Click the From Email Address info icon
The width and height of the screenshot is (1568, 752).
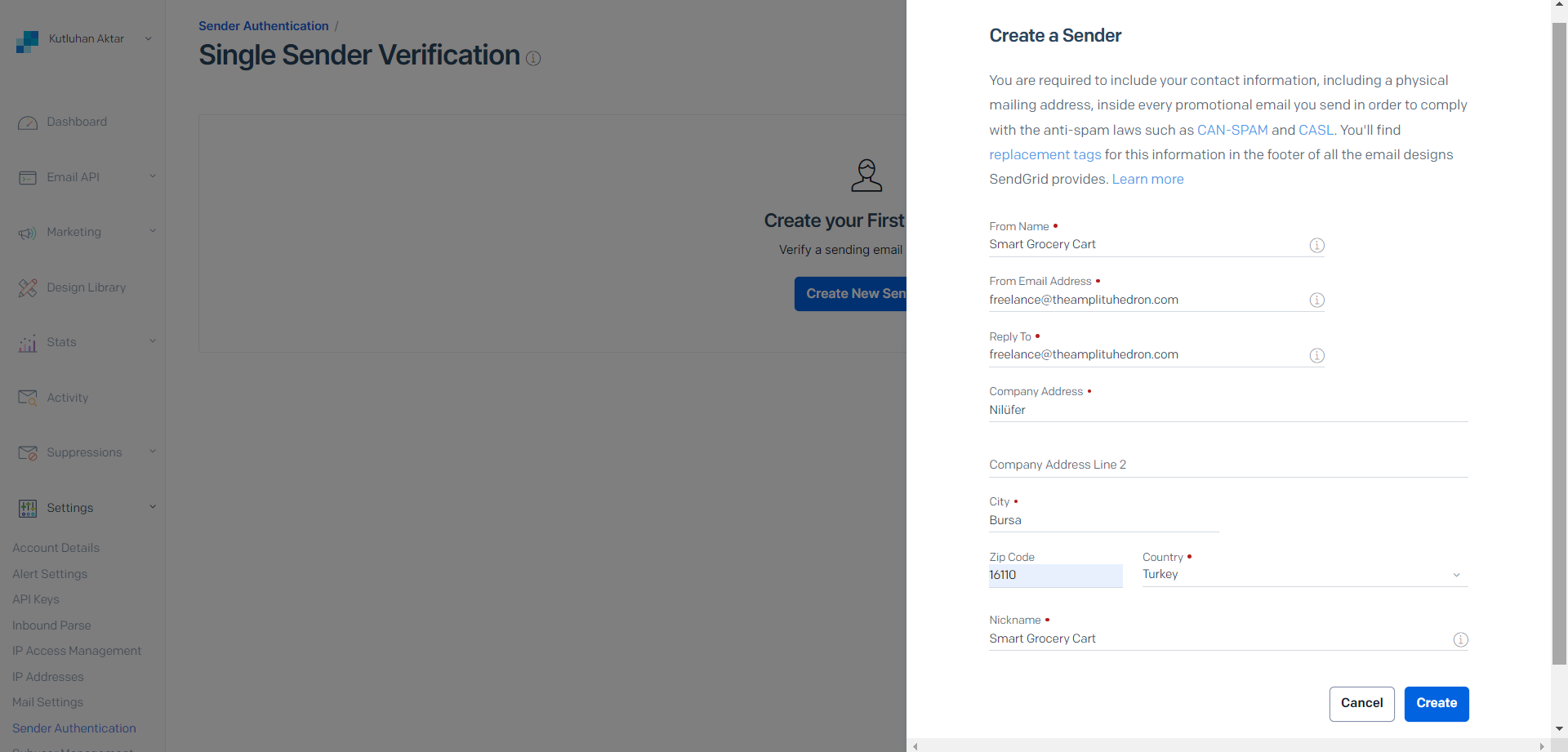coord(1316,300)
